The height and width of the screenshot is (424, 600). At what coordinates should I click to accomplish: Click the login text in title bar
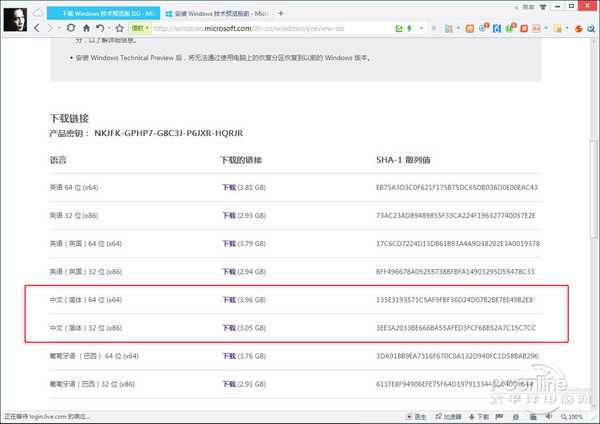[528, 7]
